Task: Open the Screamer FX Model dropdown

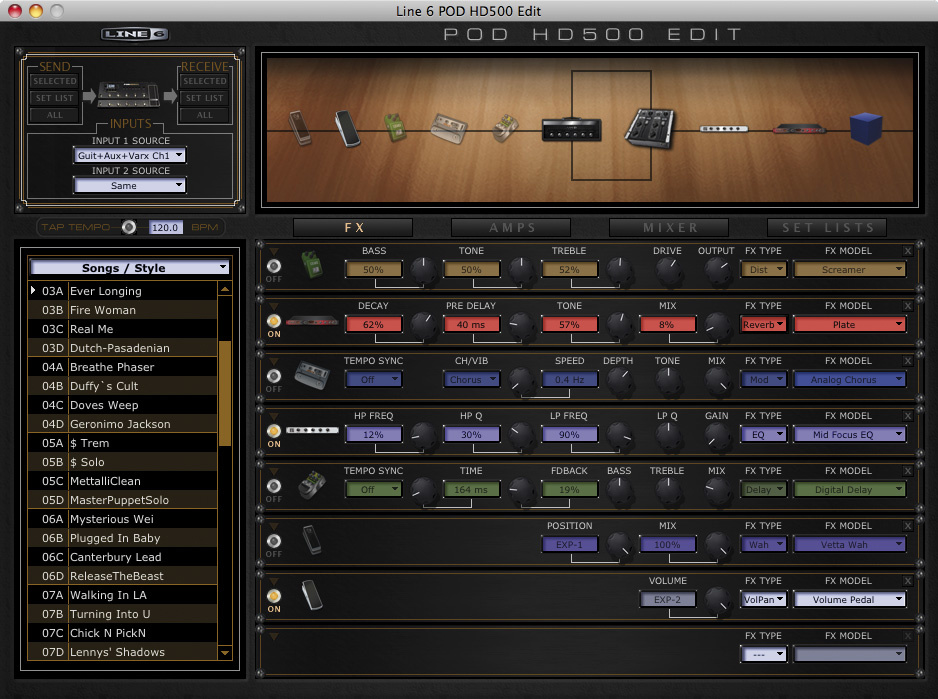Action: point(849,270)
